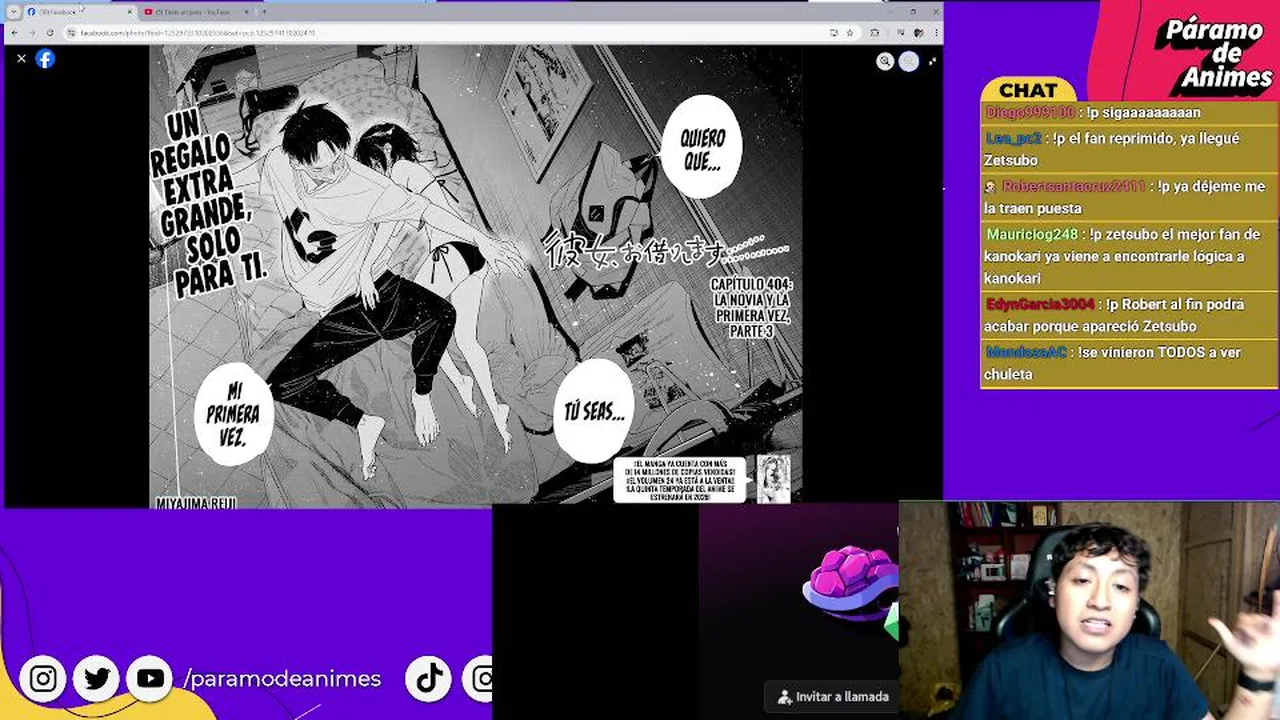The image size is (1280, 720).
Task: Zoom in on the Facebook photo
Action: (885, 61)
